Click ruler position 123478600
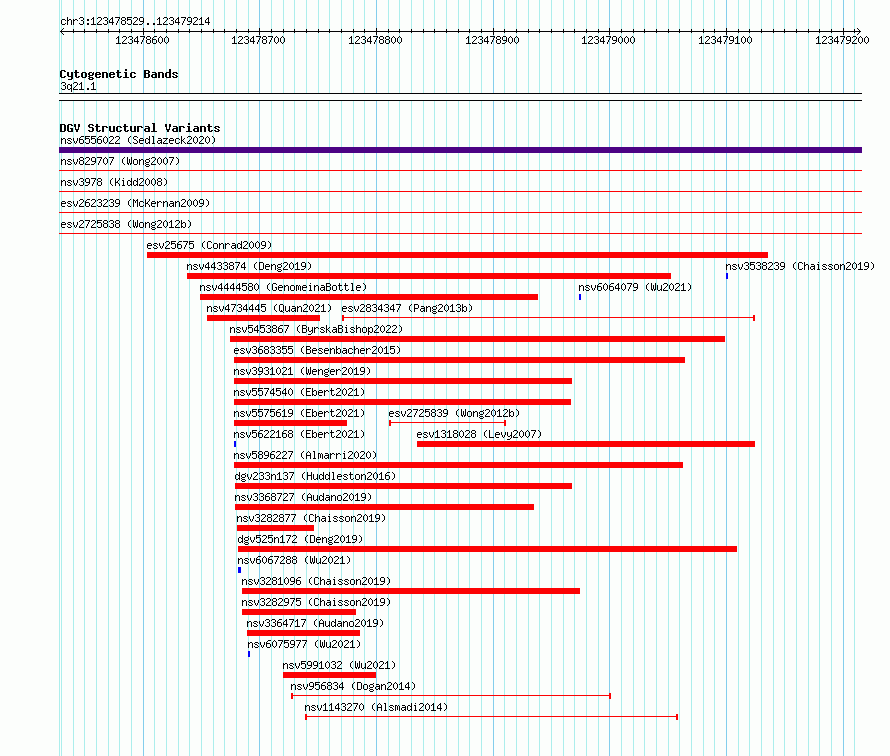Screen dimensions: 890x756 coord(142,40)
